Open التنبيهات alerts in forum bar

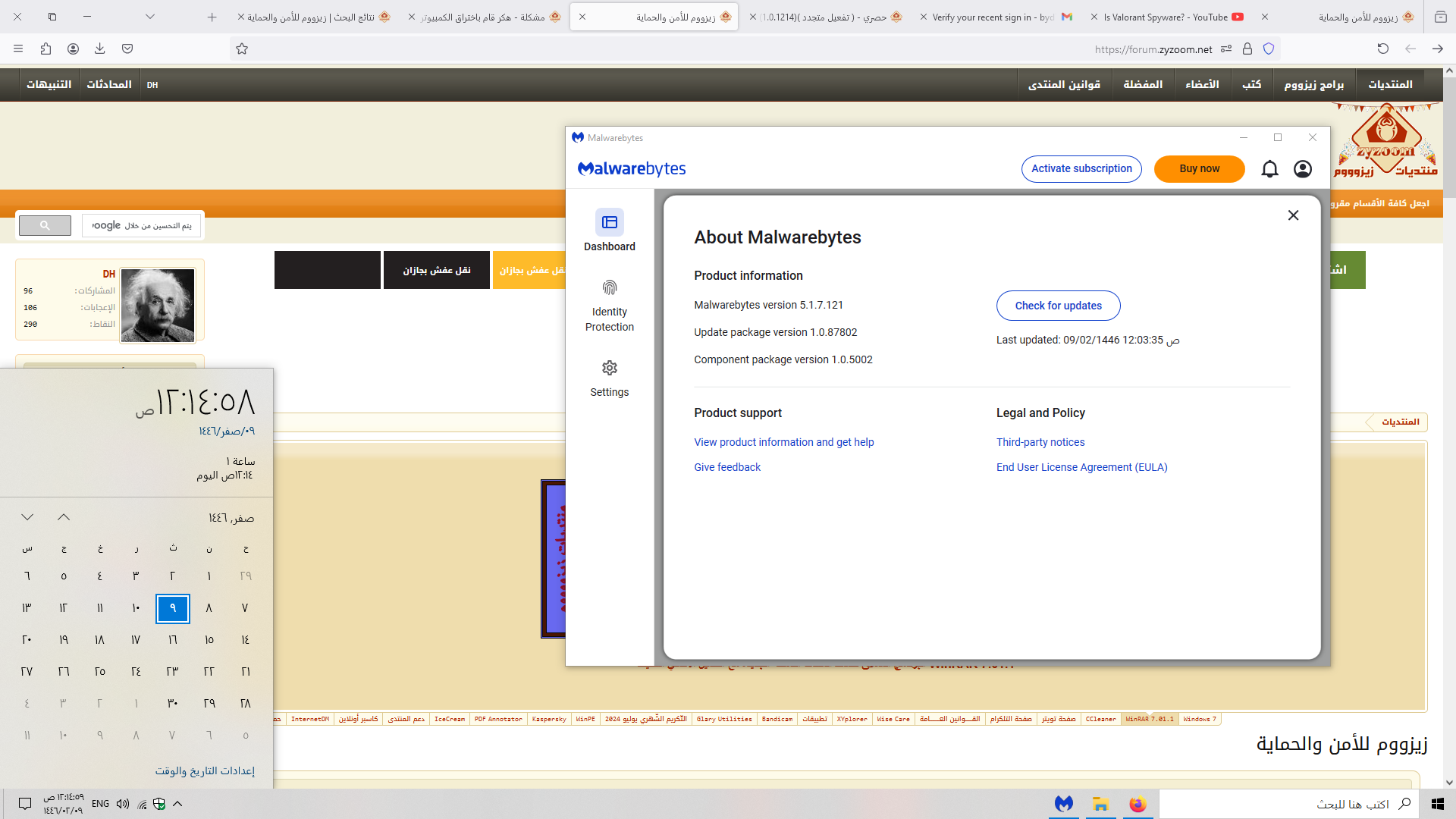49,84
